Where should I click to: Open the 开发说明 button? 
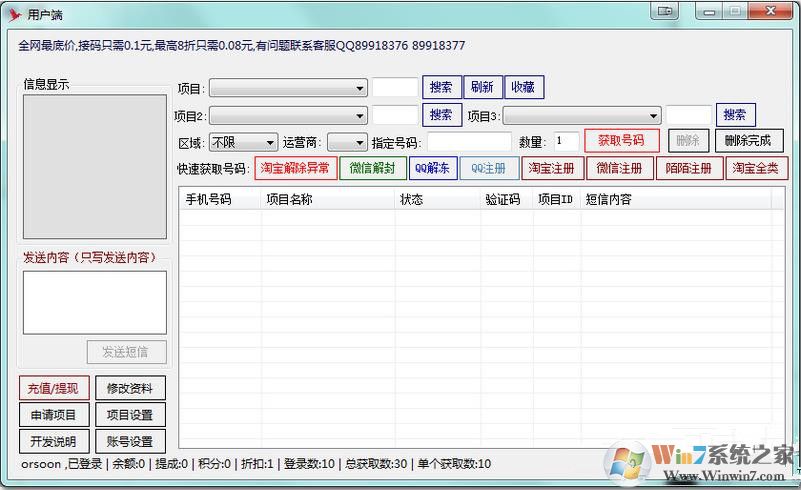point(54,441)
